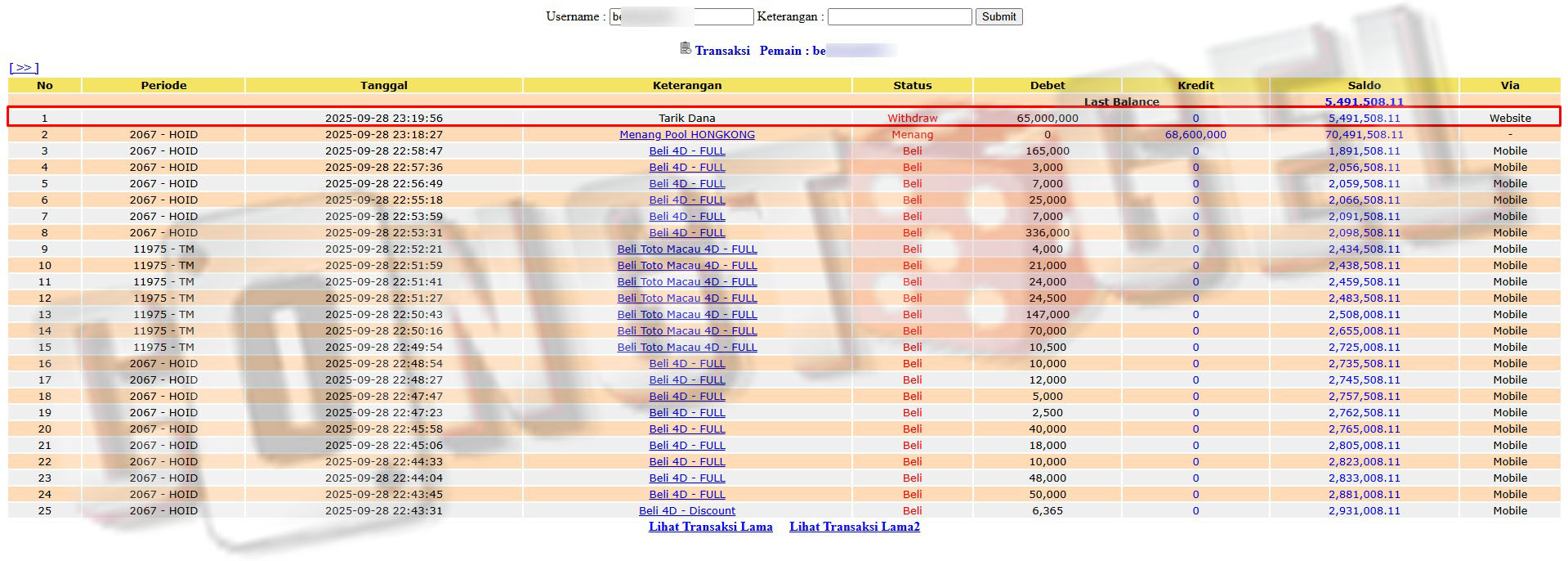The height and width of the screenshot is (561, 1568).
Task: Click the Kredit column header
Action: 1195,85
